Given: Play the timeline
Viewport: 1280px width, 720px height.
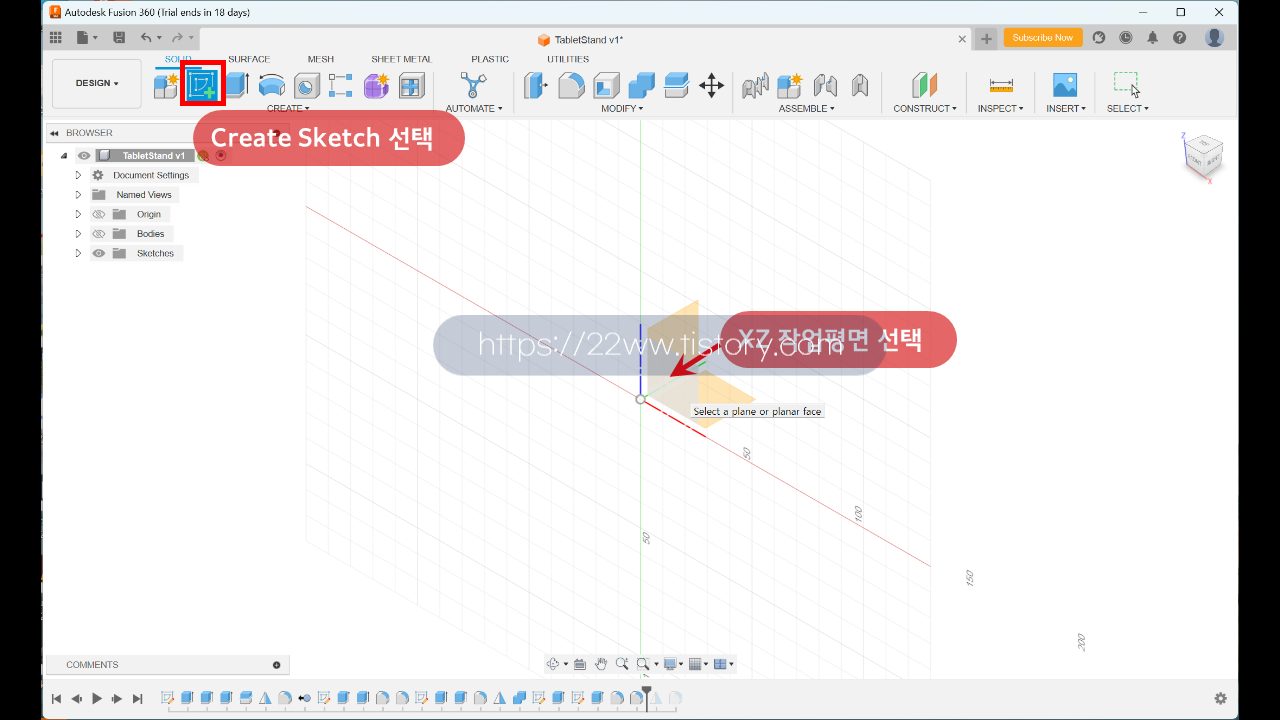Looking at the screenshot, I should tap(97, 699).
